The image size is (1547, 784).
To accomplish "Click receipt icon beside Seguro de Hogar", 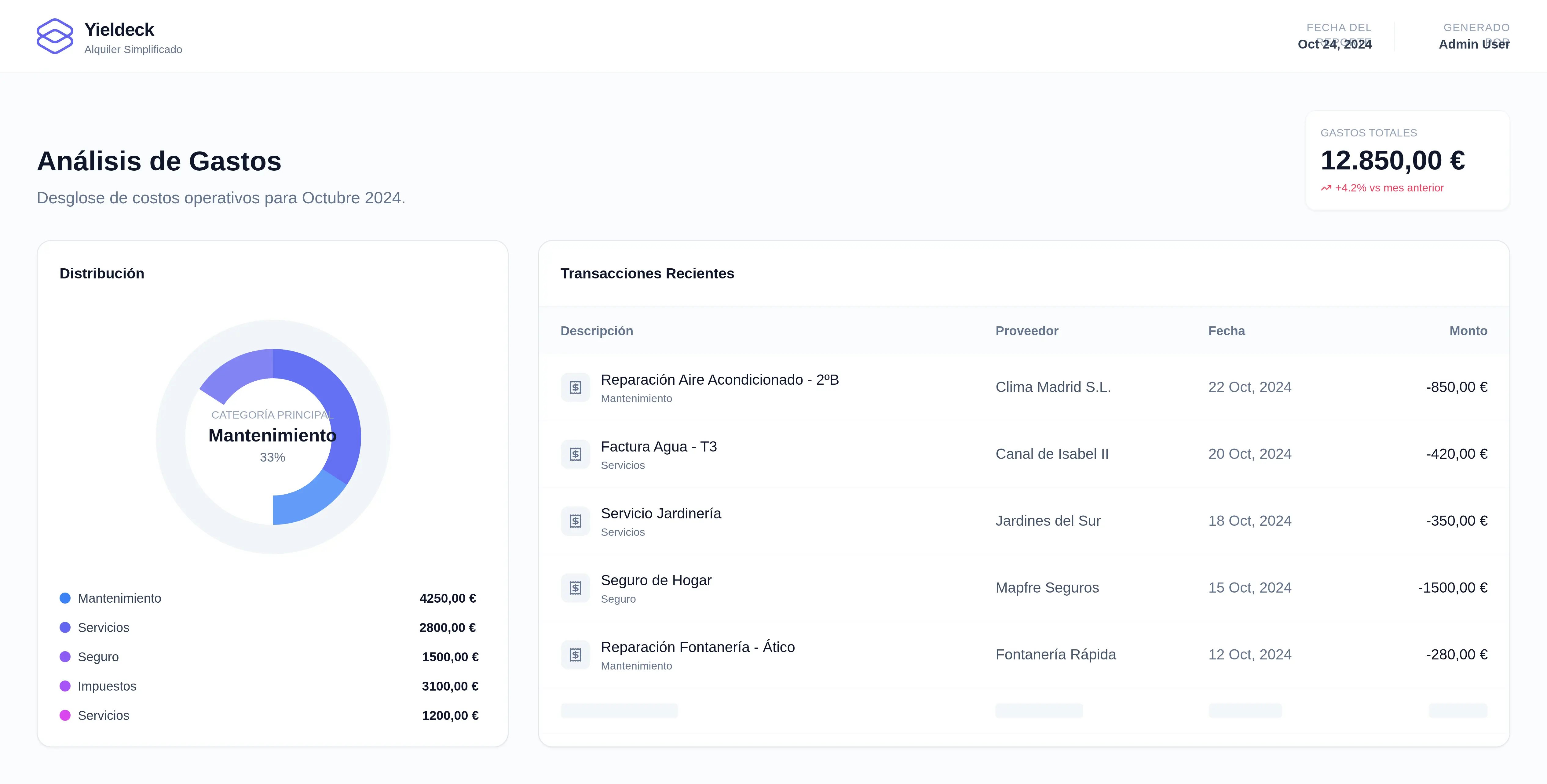I will pyautogui.click(x=575, y=588).
